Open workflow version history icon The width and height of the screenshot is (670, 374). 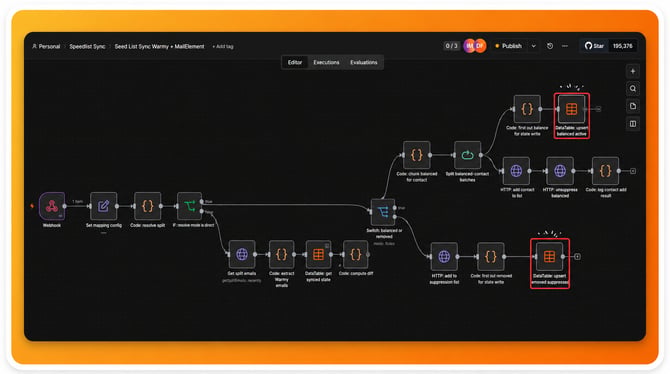(x=550, y=46)
